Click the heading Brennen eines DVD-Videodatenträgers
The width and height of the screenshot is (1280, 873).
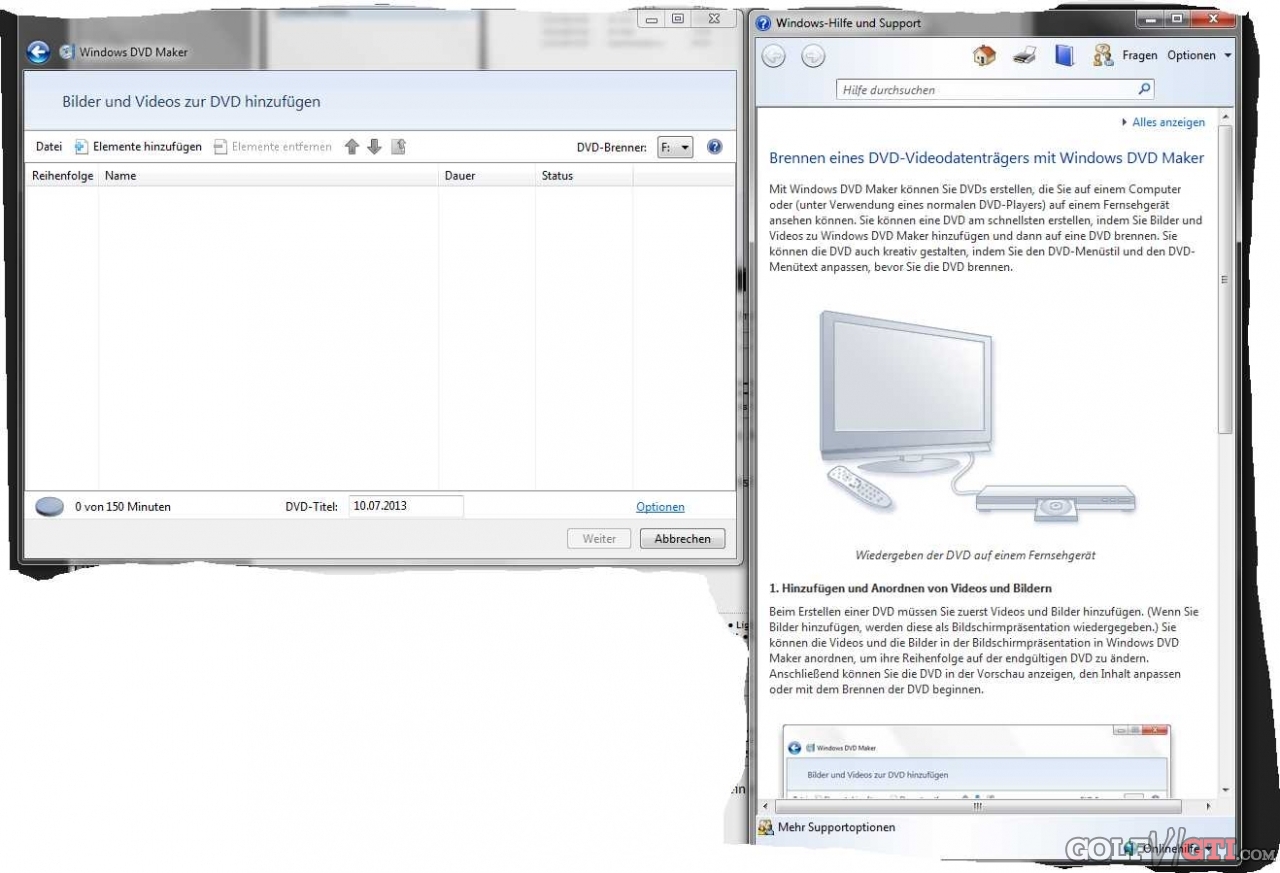click(x=986, y=158)
